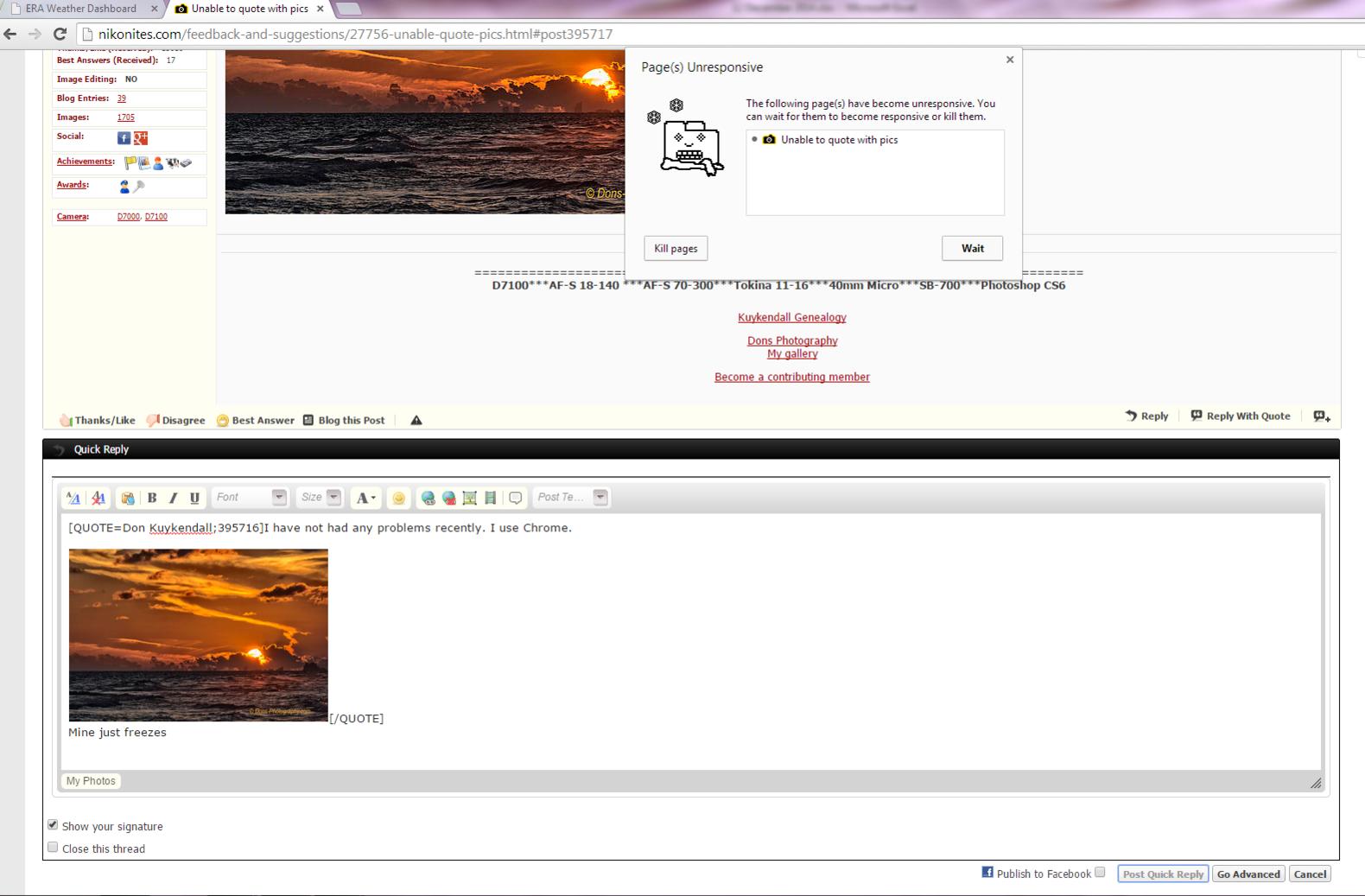Click the remove formatting icon
The image size is (1365, 896).
point(98,498)
